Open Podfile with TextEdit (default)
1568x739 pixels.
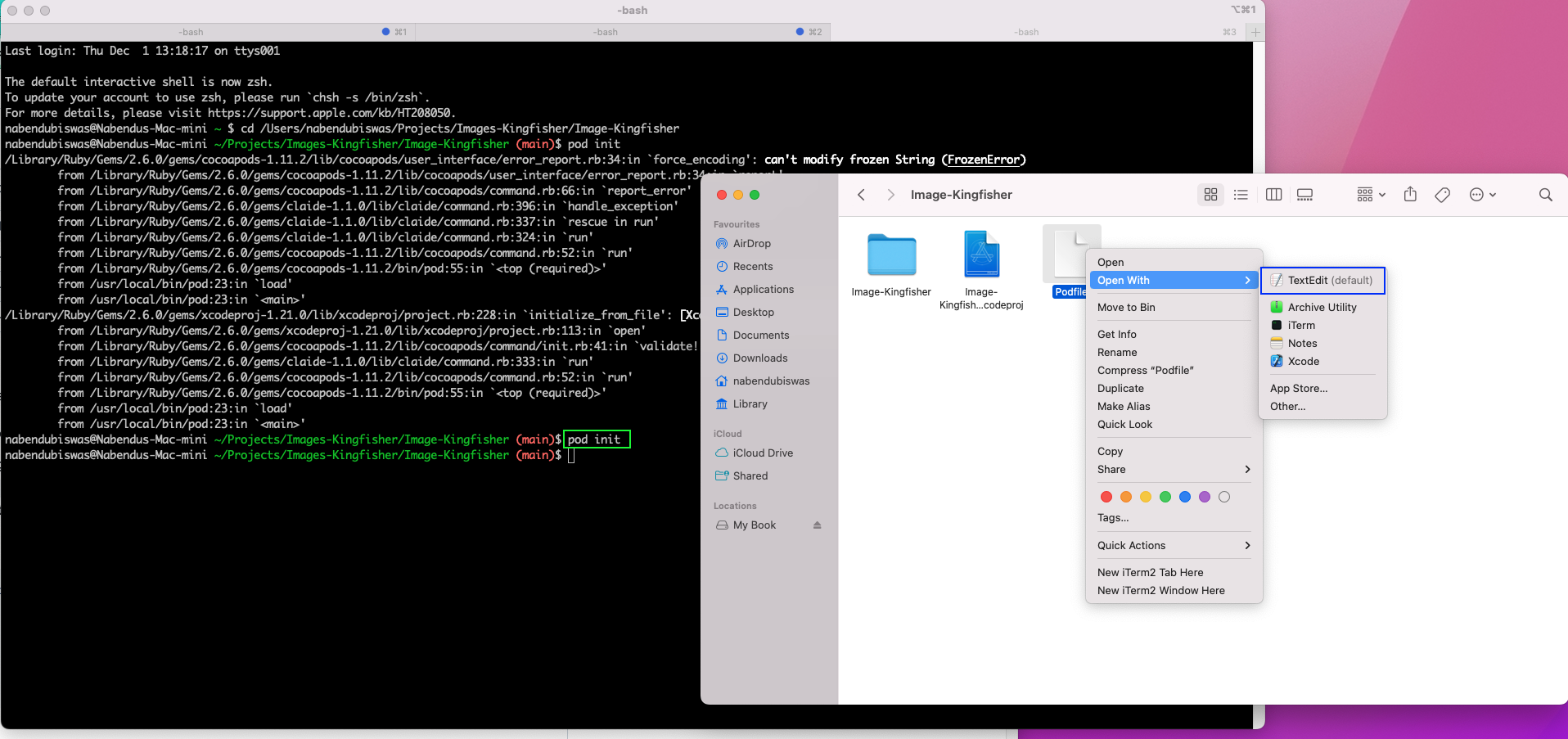tap(1322, 281)
